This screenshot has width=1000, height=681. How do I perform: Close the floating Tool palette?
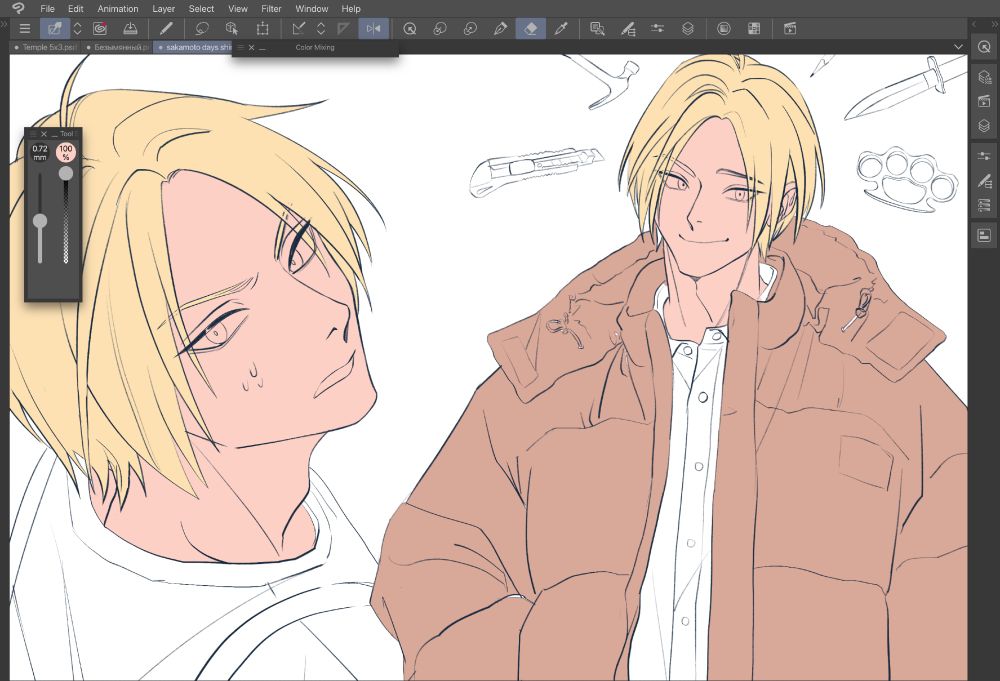coord(43,134)
